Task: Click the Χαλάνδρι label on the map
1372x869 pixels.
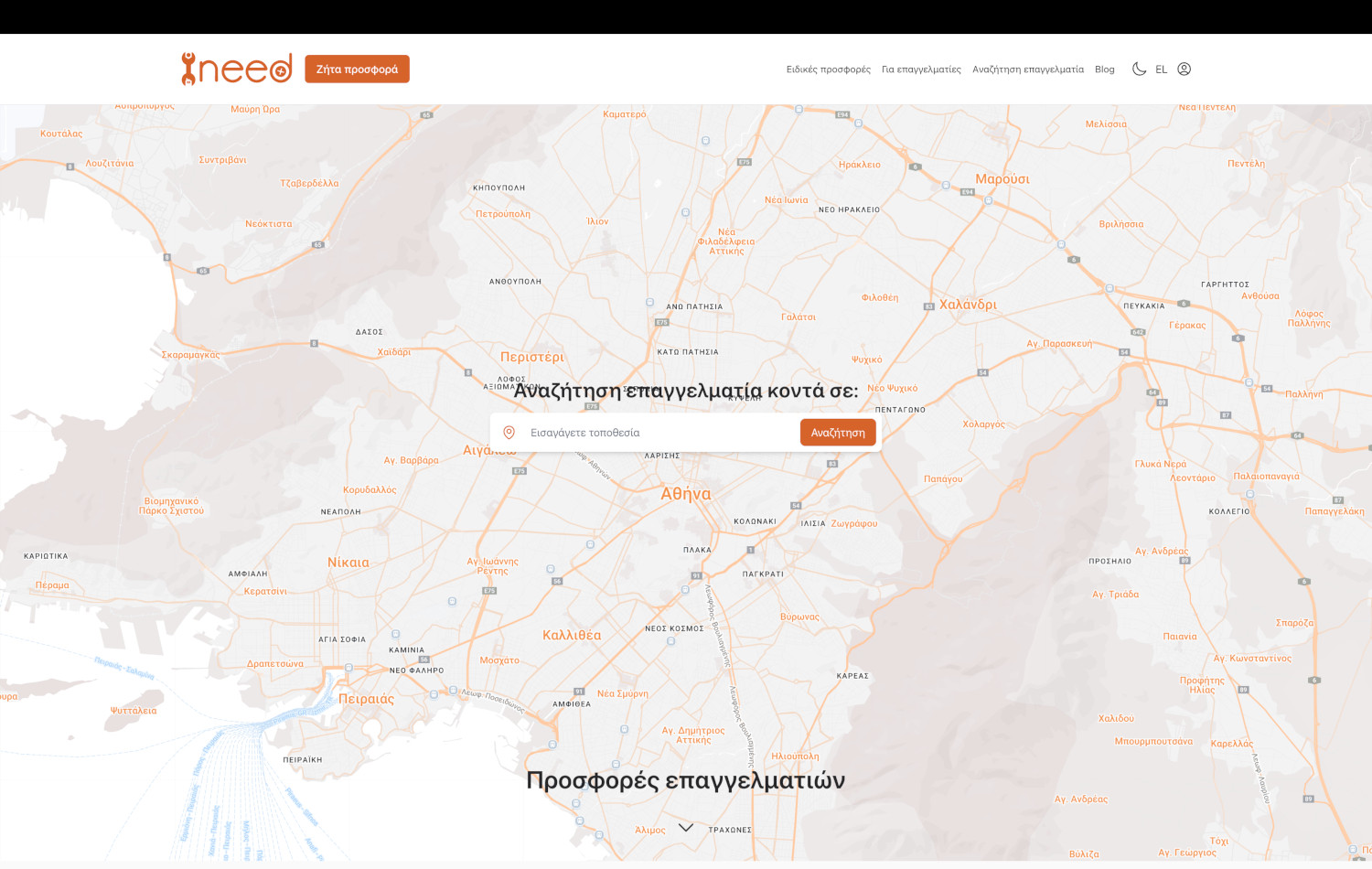Action: [x=968, y=305]
